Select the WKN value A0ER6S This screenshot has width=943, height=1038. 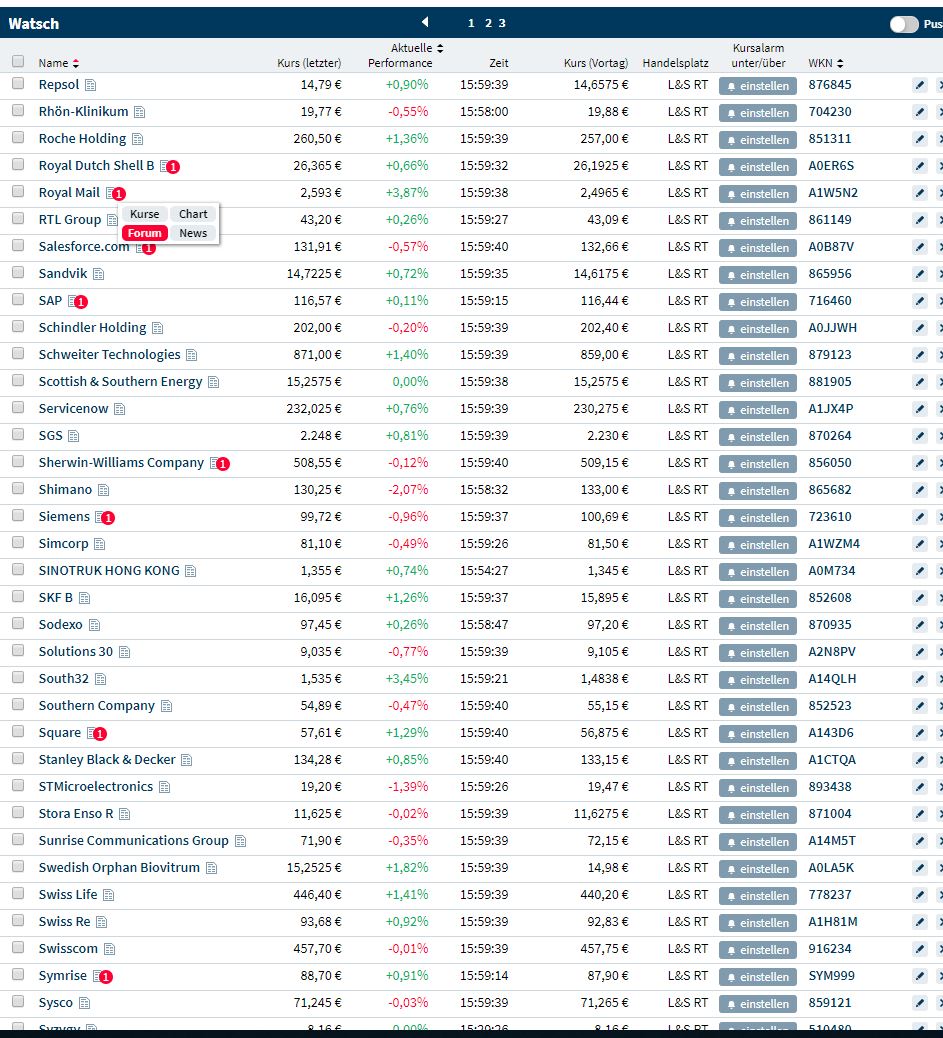tap(831, 166)
